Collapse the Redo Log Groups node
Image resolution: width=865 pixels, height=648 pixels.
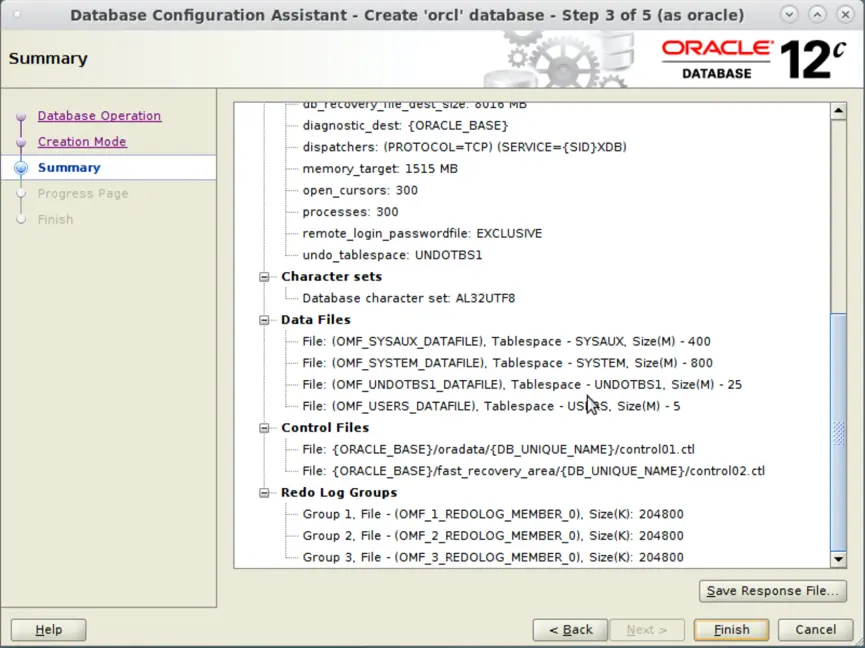pyautogui.click(x=264, y=493)
